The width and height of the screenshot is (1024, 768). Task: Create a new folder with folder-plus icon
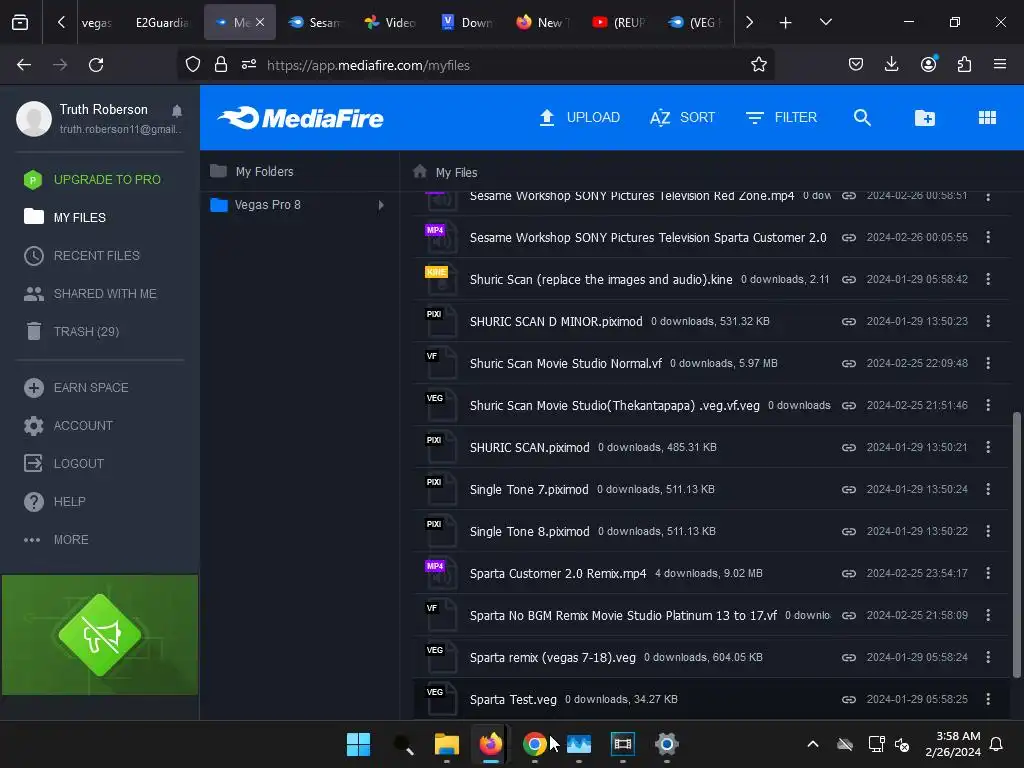(925, 118)
